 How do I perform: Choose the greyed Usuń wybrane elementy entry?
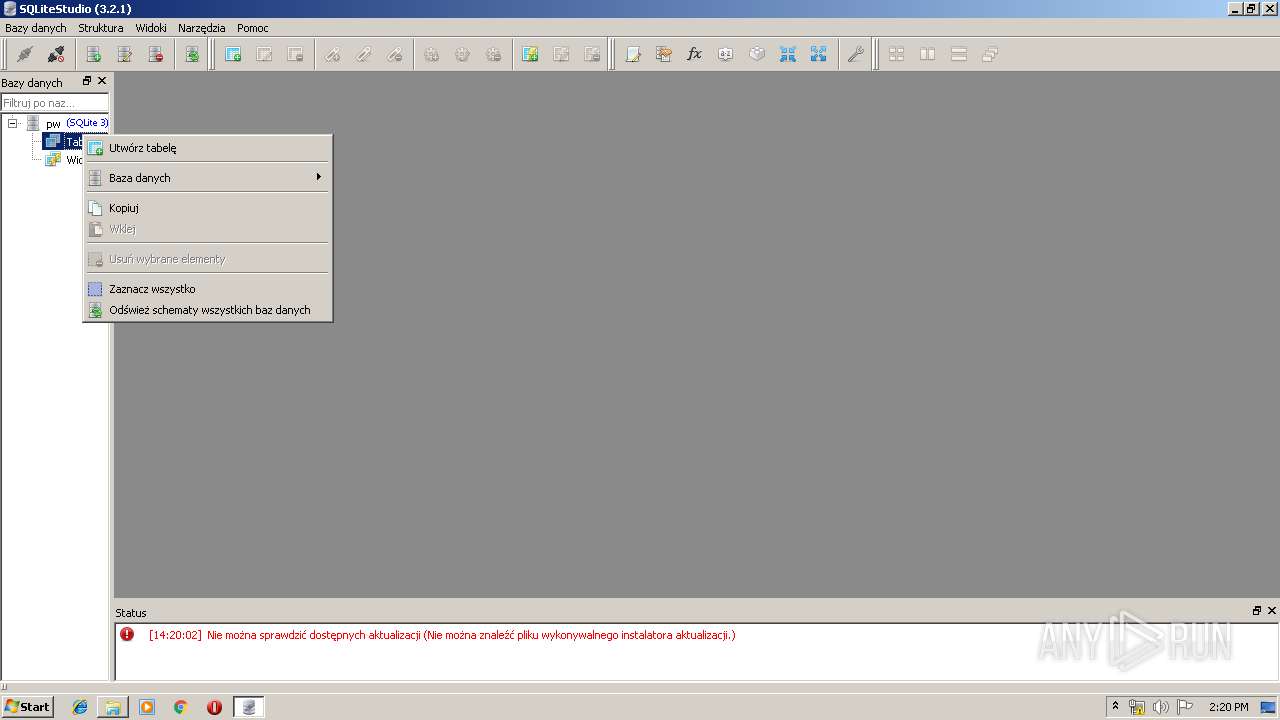[x=207, y=259]
